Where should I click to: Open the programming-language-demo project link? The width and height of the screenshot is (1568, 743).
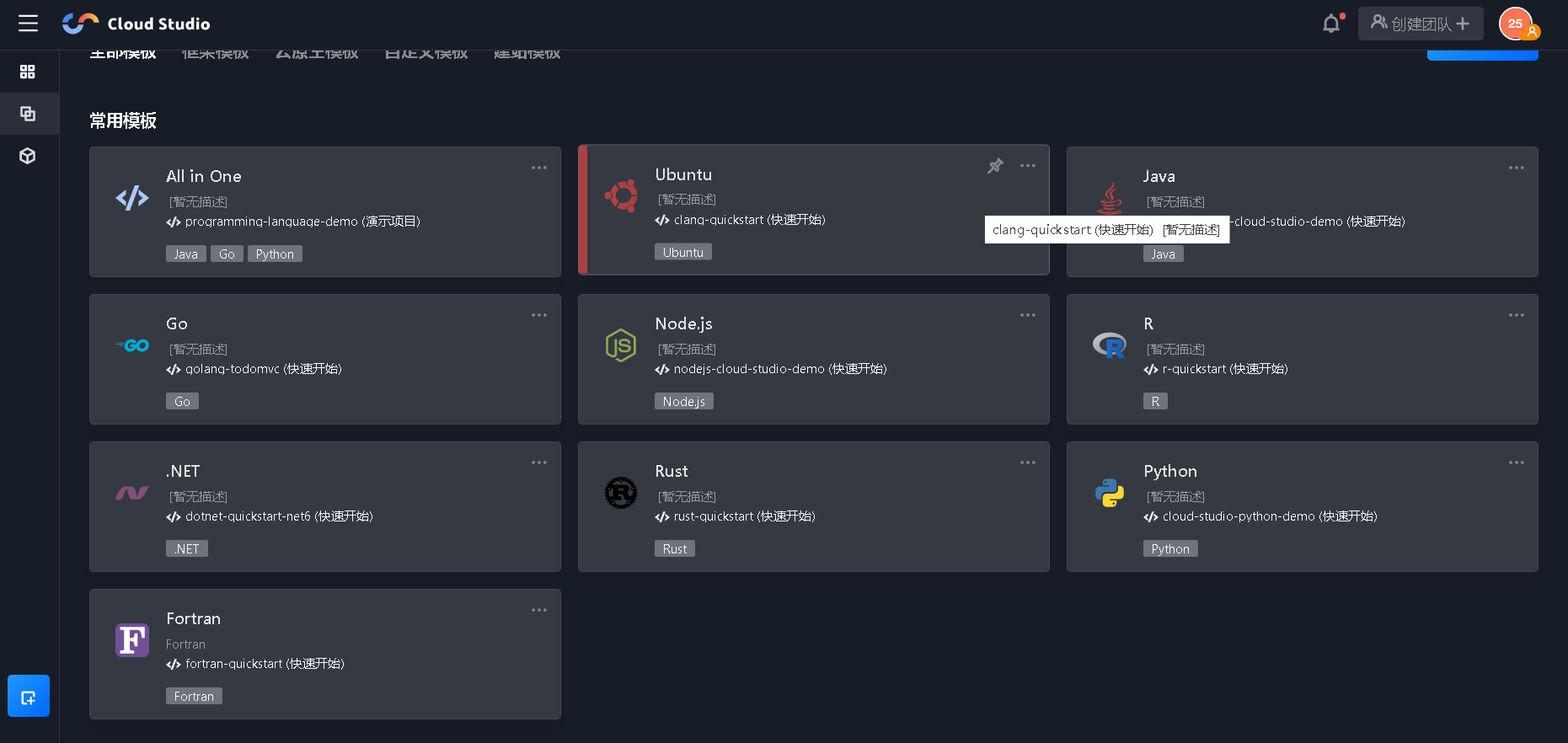[x=293, y=222]
